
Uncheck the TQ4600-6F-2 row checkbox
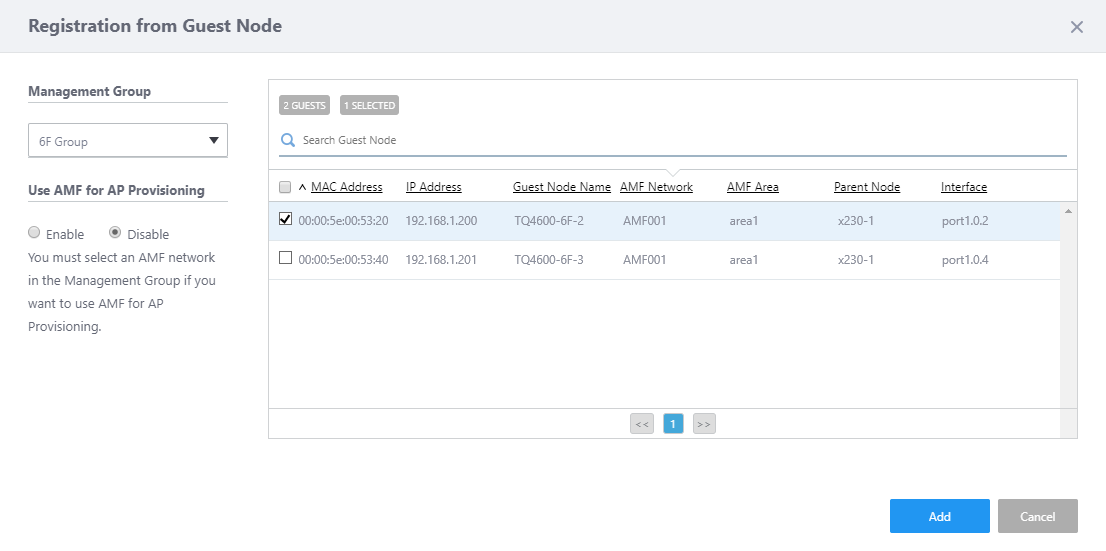[285, 219]
